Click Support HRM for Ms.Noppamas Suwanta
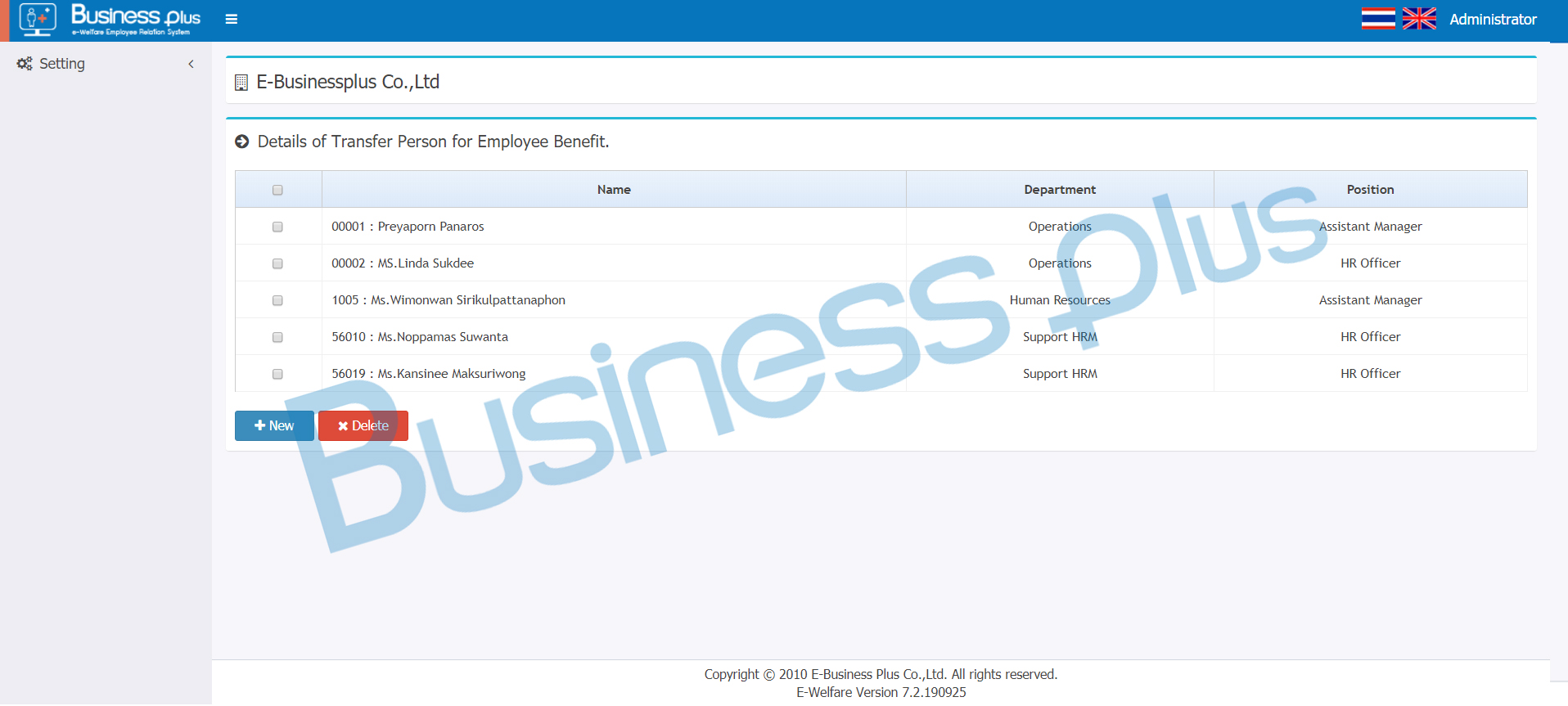The height and width of the screenshot is (706, 1568). click(1060, 337)
